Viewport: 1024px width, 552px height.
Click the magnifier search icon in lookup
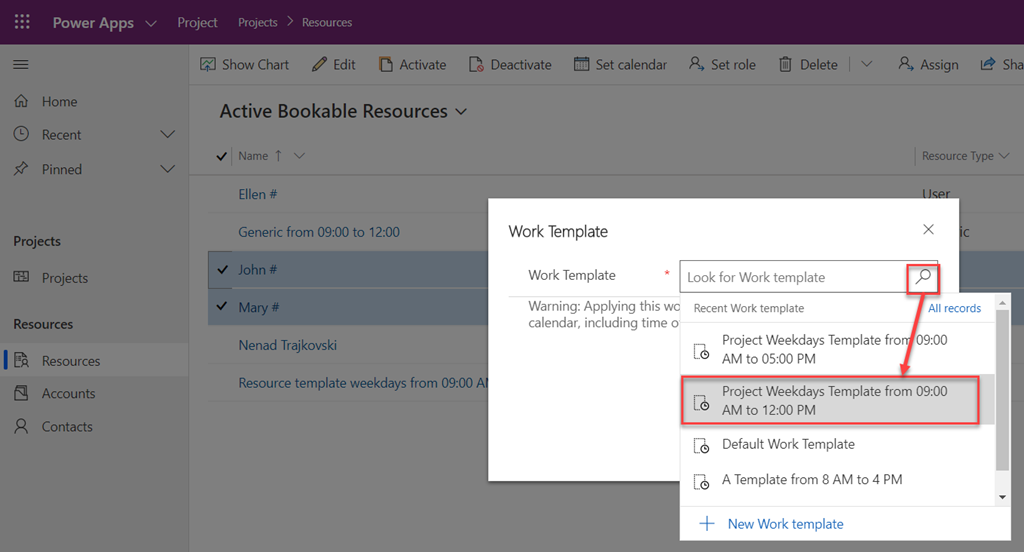(x=923, y=277)
